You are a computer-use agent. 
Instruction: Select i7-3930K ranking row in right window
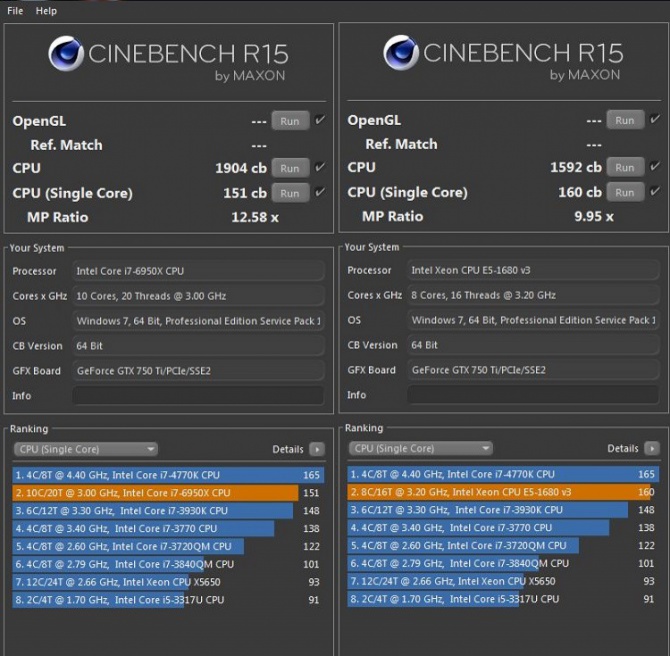[503, 510]
